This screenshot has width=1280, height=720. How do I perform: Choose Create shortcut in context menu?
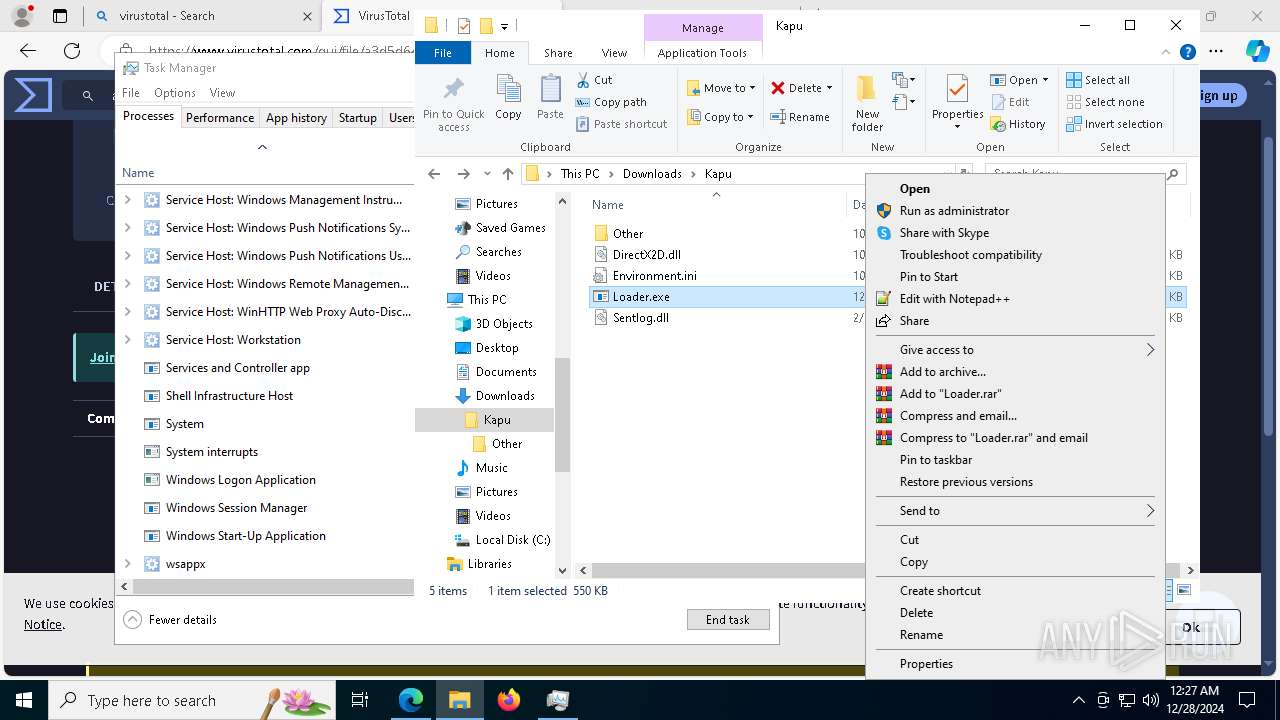pos(1014,591)
